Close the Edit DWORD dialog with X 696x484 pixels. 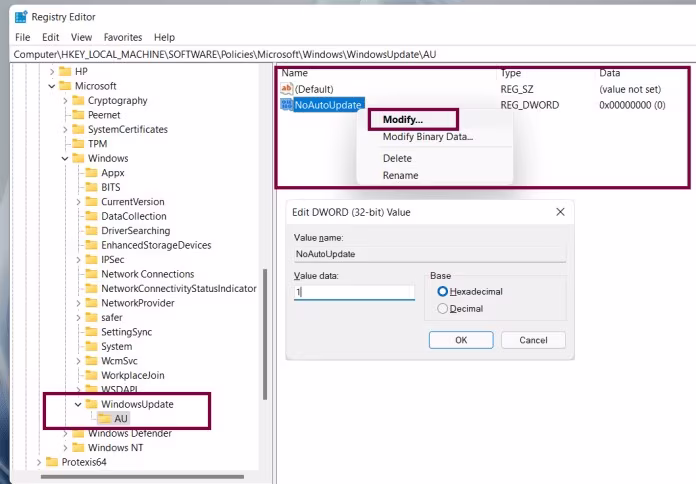point(561,212)
